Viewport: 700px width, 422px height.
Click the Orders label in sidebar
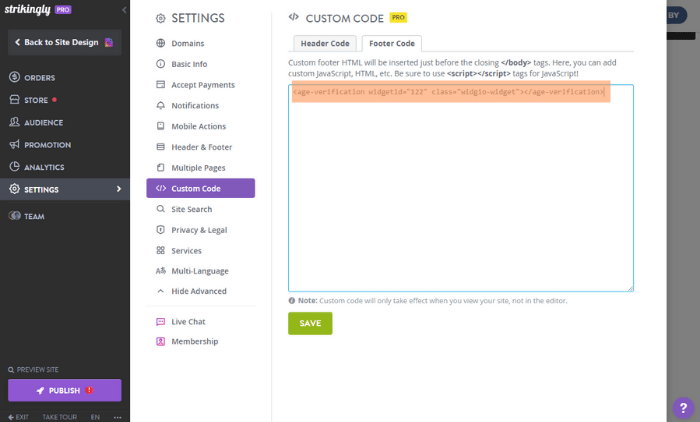pos(40,78)
